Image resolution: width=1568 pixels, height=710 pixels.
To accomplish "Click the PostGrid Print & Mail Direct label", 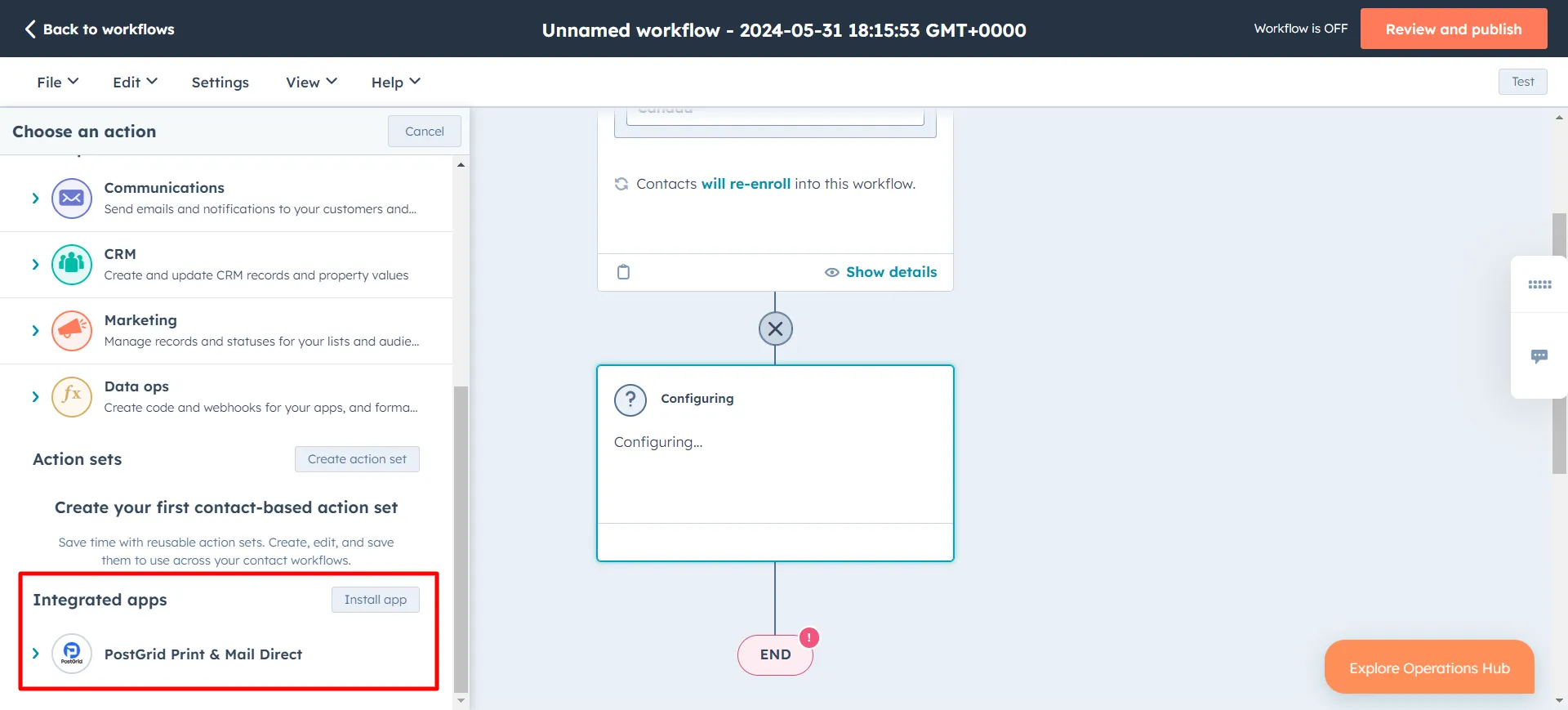I will [x=203, y=654].
